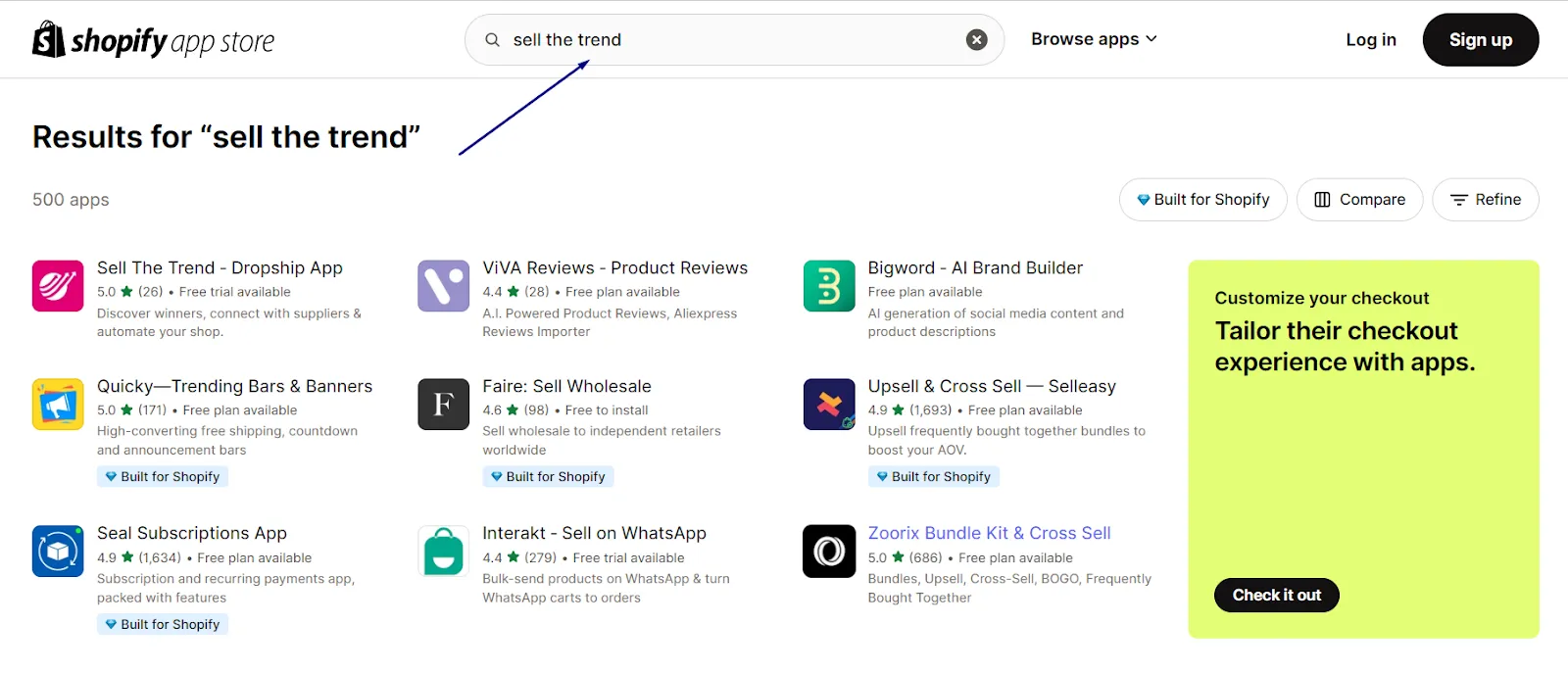Click Built for Shopify badge under Quicky
Screen dimensions: 1568x673
pos(163,477)
